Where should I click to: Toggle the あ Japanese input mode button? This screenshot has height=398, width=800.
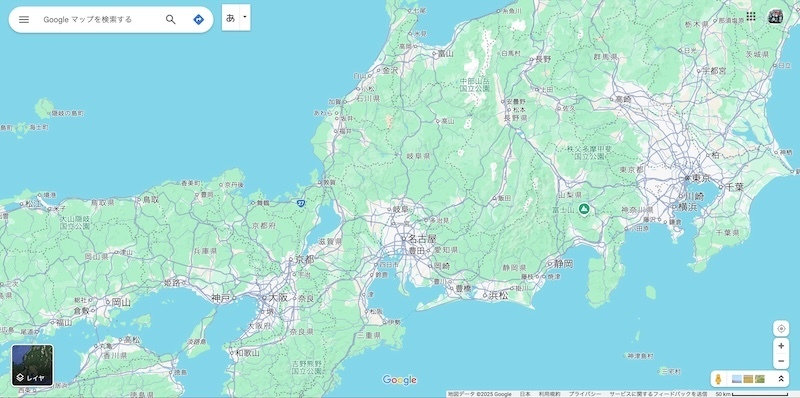[x=231, y=17]
